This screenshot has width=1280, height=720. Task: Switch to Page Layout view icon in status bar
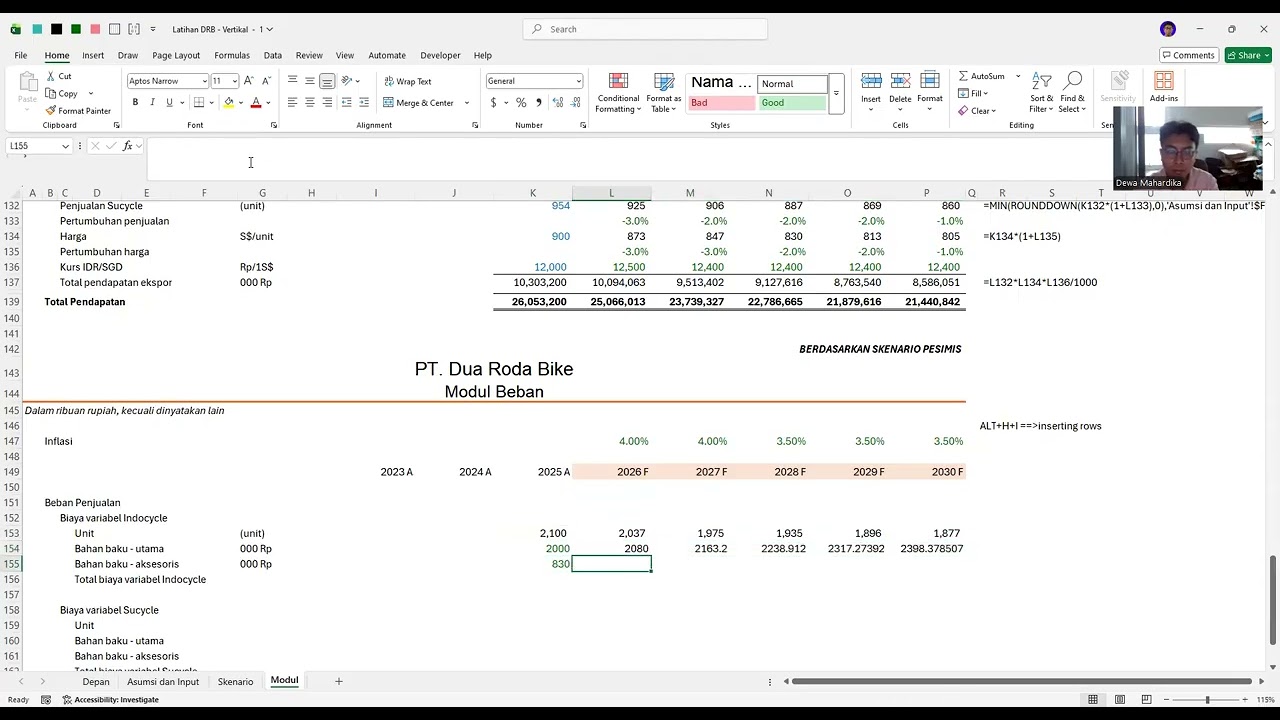(1120, 699)
